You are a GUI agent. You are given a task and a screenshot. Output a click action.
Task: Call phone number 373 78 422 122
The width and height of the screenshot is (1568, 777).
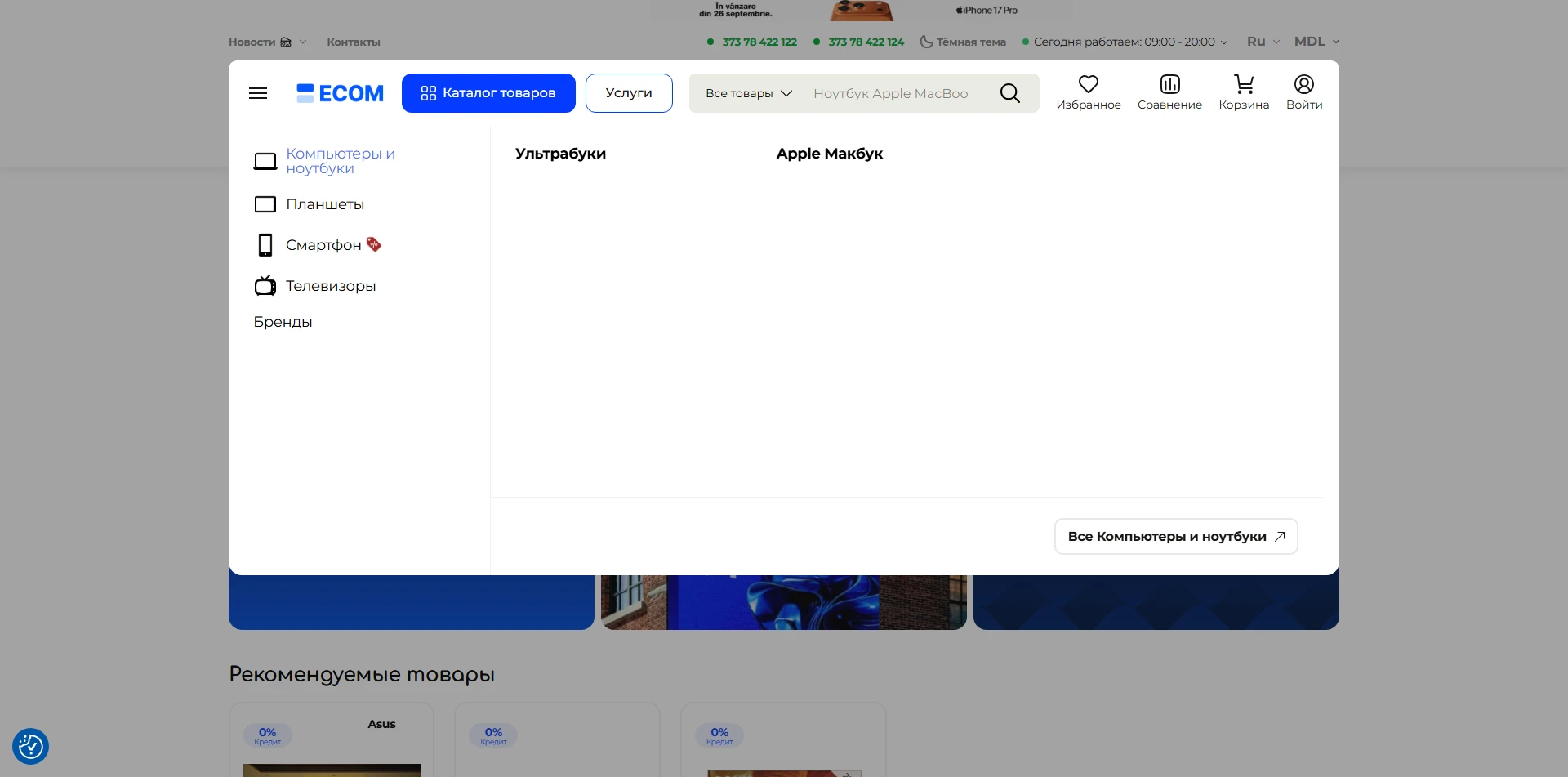click(x=759, y=42)
